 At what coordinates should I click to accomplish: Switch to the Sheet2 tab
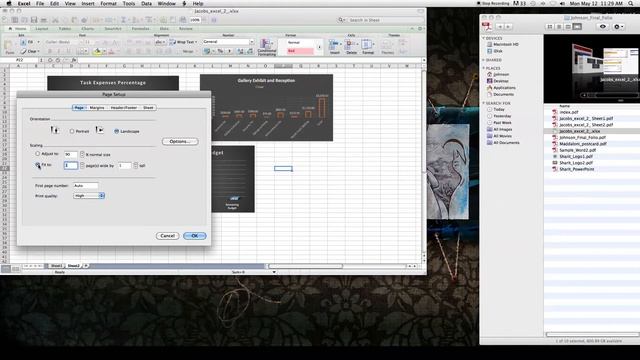(73, 266)
